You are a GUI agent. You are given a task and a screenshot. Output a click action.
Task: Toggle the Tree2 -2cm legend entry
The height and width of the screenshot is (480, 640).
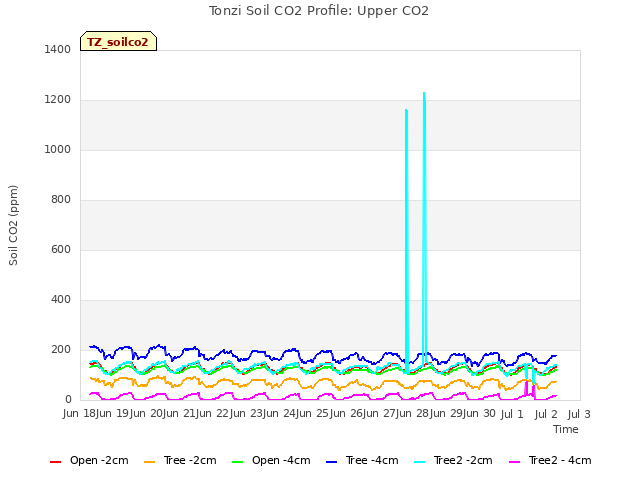[453, 460]
